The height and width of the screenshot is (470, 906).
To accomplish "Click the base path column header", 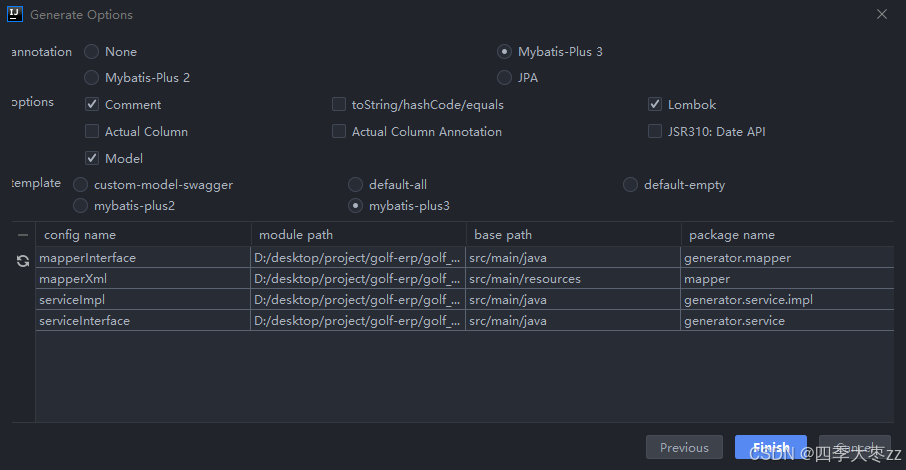I will tap(573, 235).
